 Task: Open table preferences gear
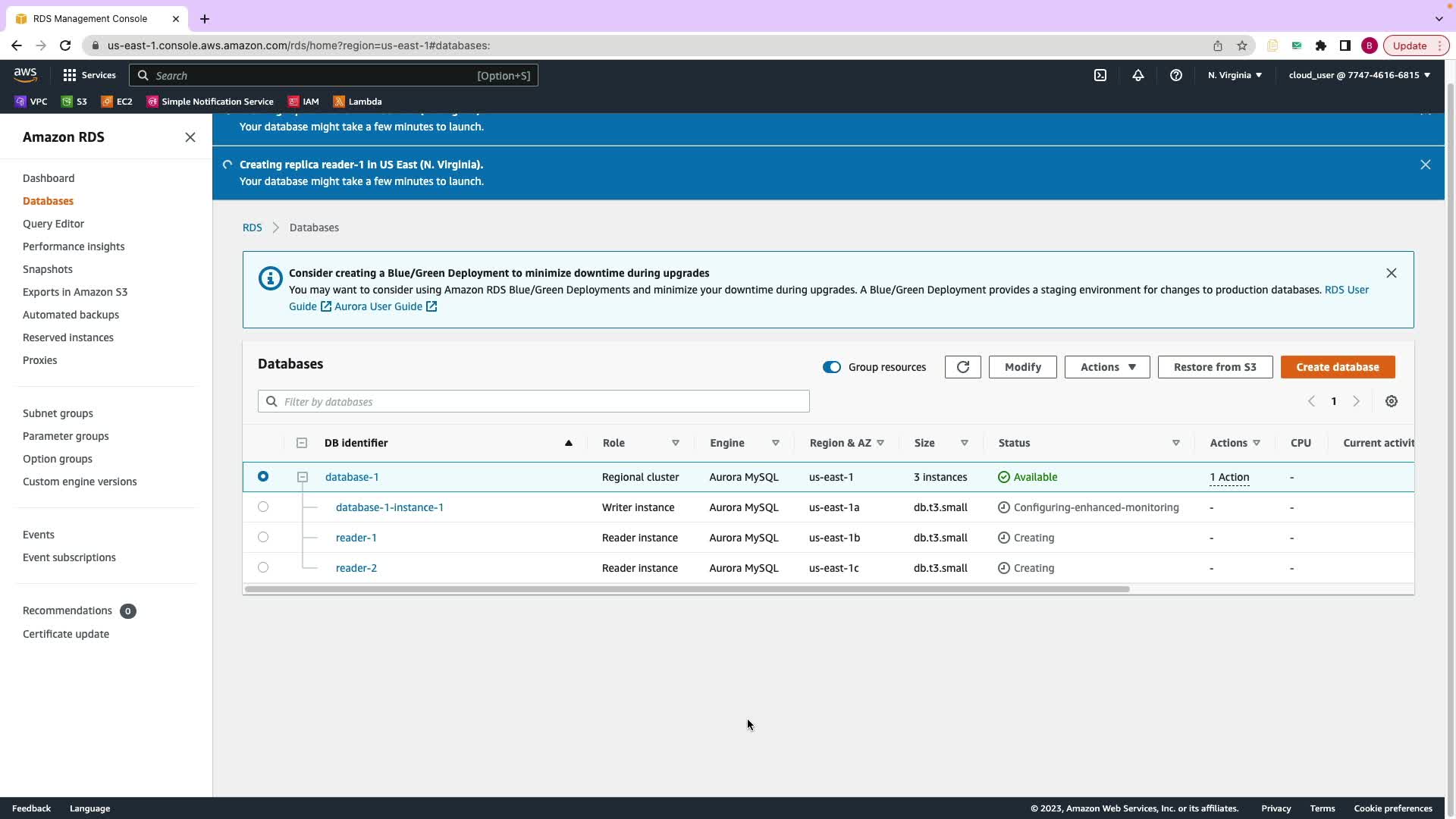(x=1392, y=401)
